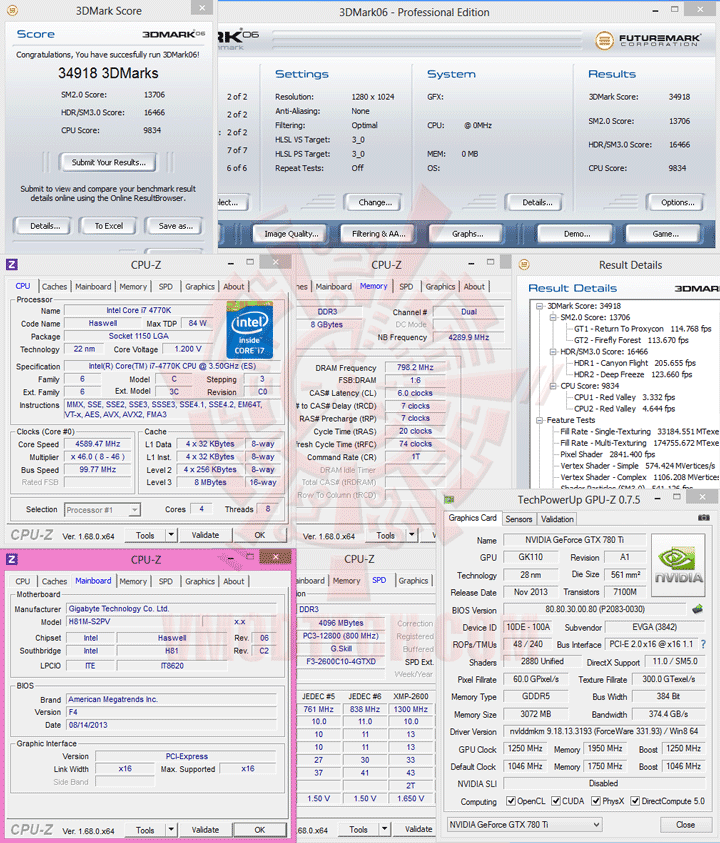Toggle the DirectCompute 5.0 checkbox
Screen dimensions: 720x843
[x=635, y=801]
